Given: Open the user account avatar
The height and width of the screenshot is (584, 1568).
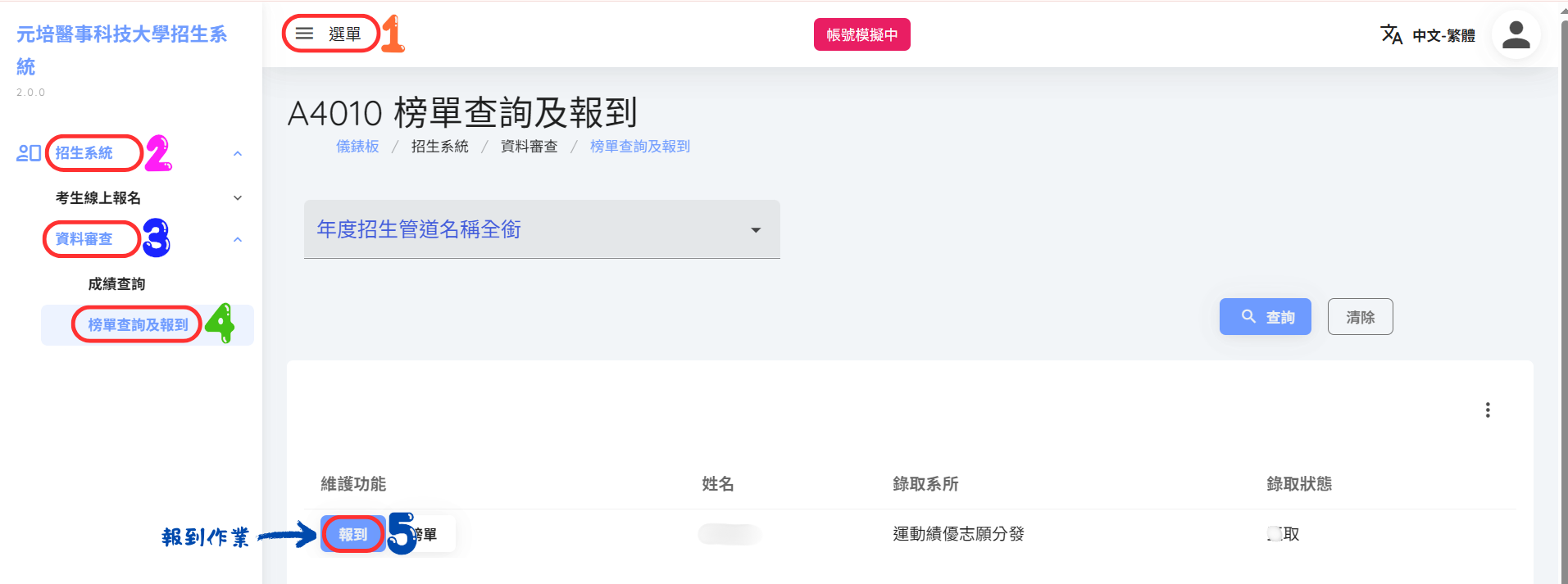Looking at the screenshot, I should pyautogui.click(x=1516, y=34).
